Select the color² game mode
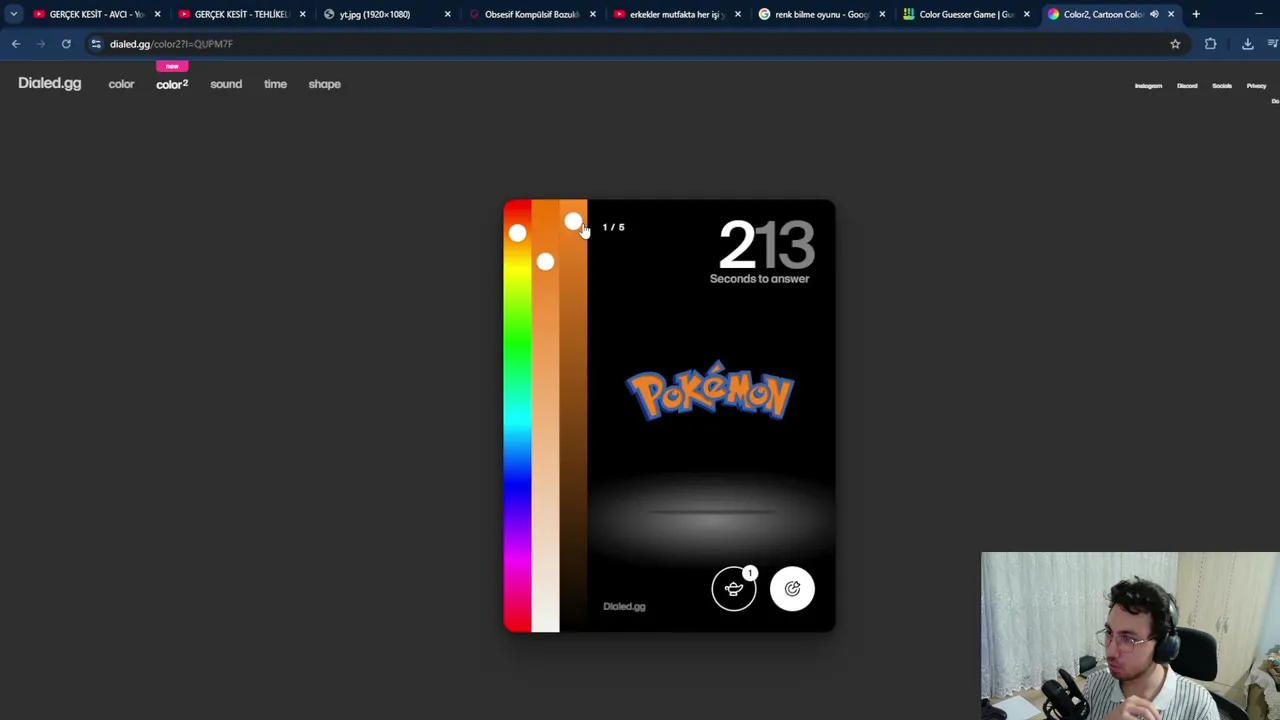The width and height of the screenshot is (1280, 720). (x=172, y=84)
